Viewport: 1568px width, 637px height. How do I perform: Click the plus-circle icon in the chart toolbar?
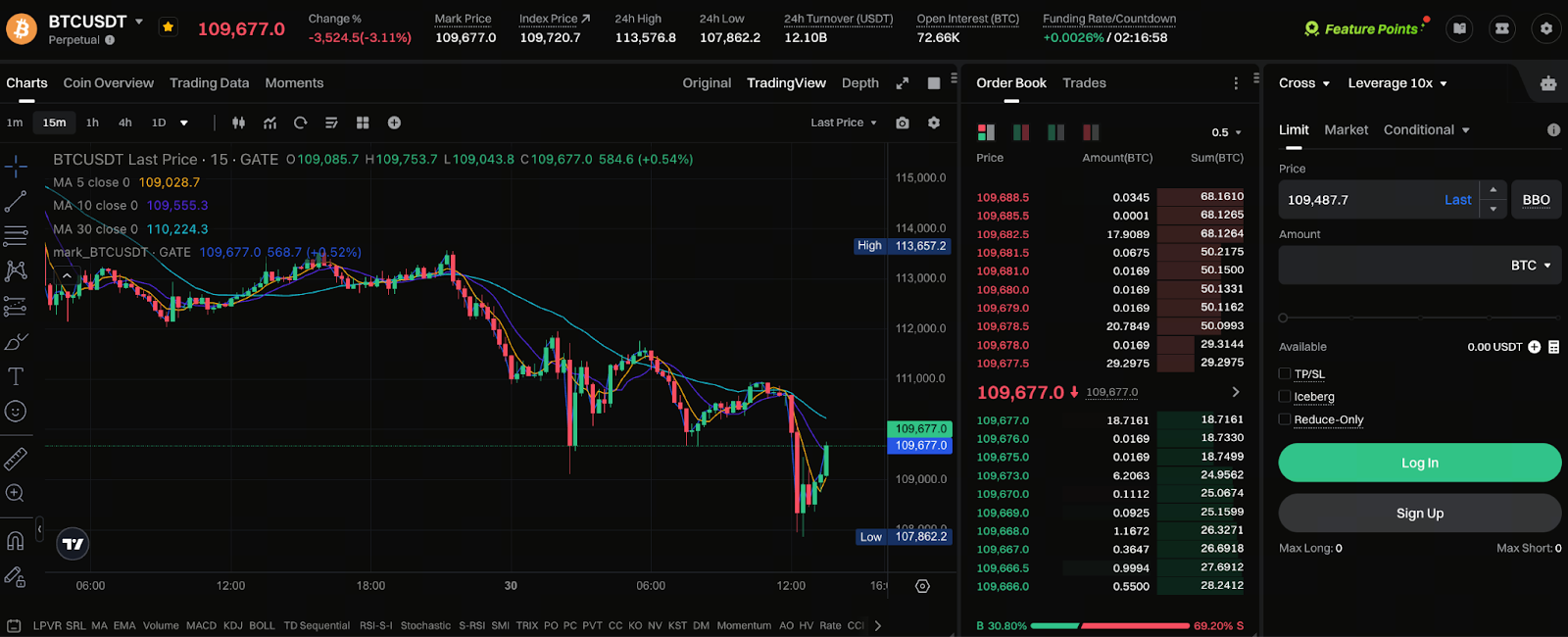tap(394, 122)
